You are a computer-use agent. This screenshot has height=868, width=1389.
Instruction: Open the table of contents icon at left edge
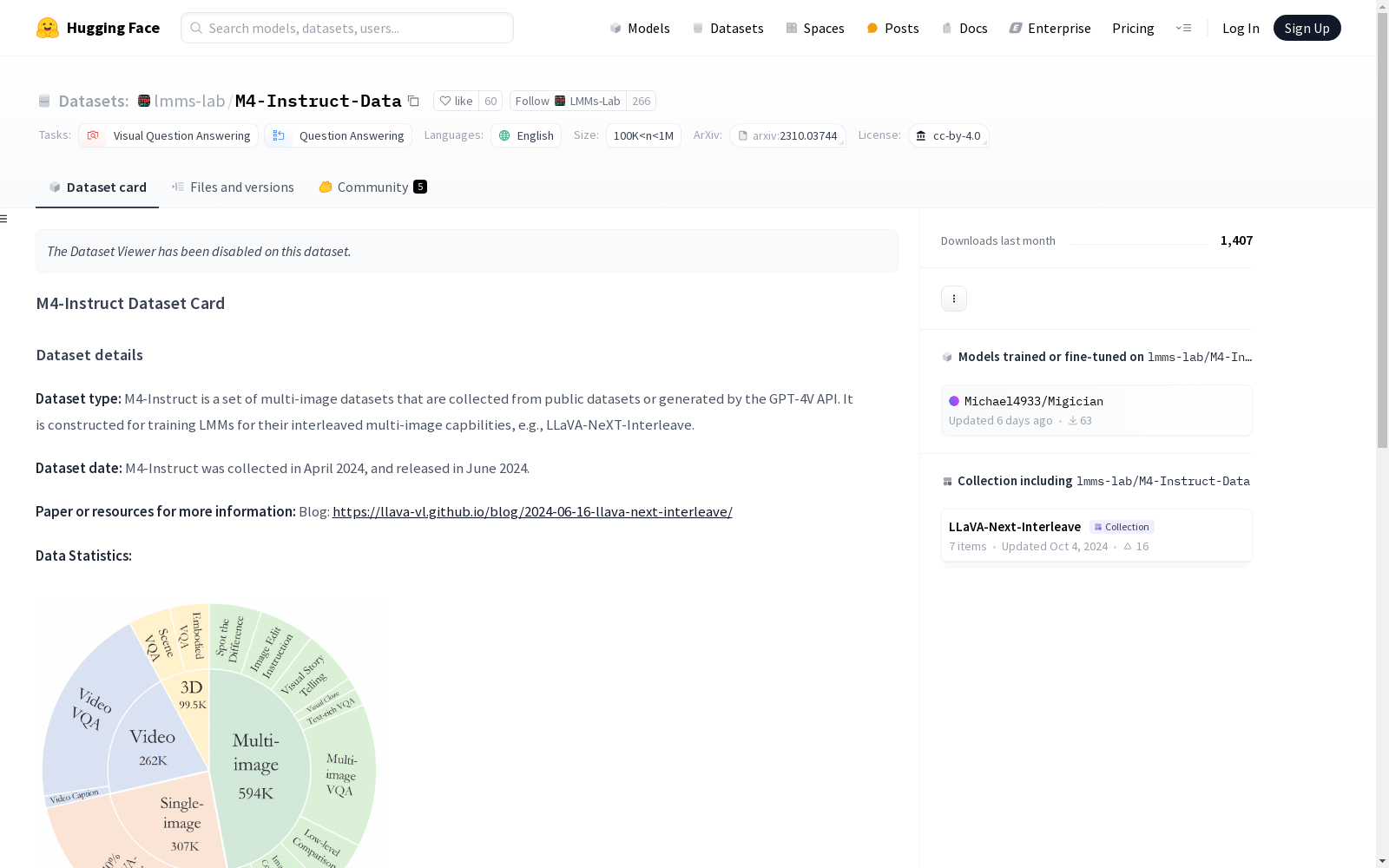click(4, 219)
